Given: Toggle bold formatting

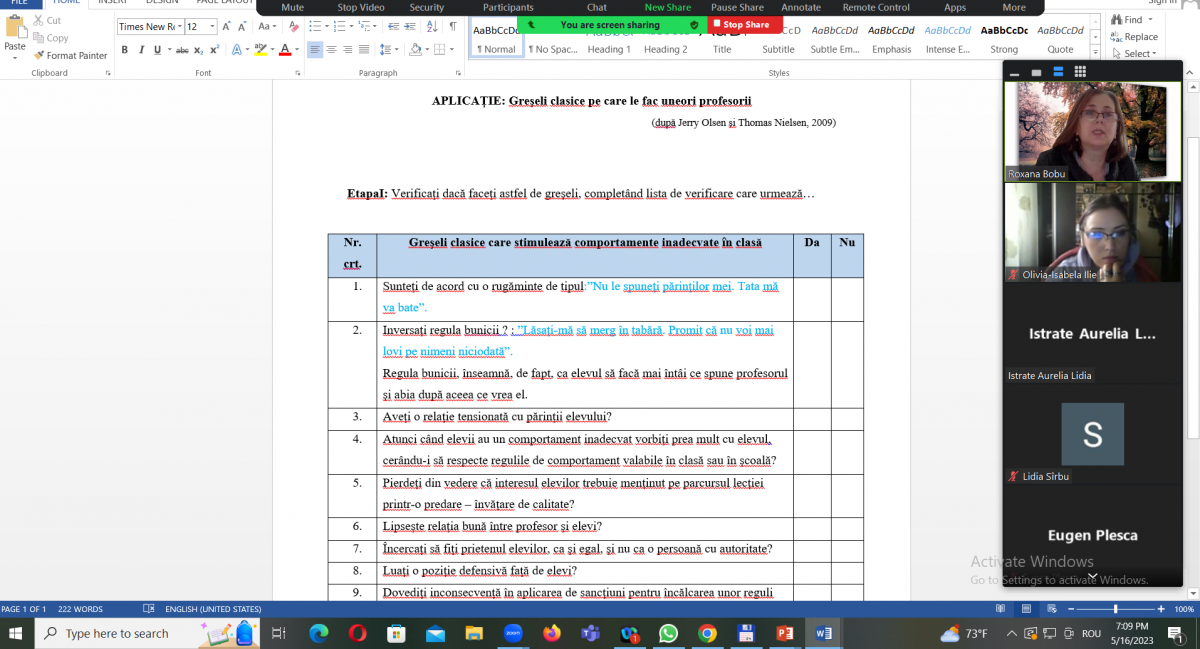Looking at the screenshot, I should tap(125, 50).
